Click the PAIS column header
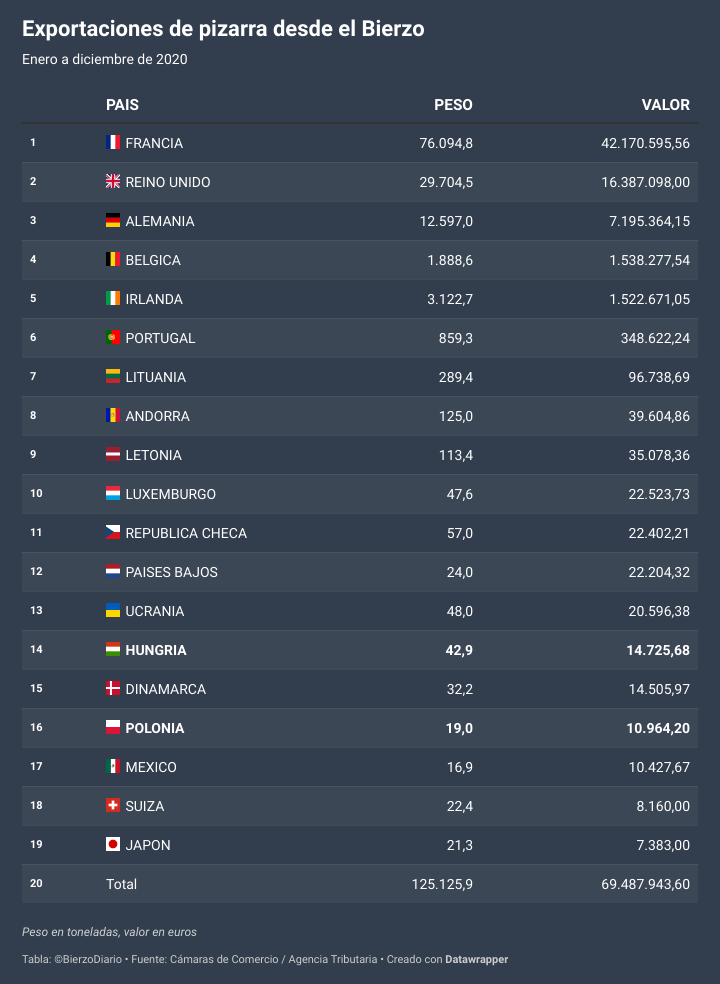The width and height of the screenshot is (720, 984). (x=122, y=105)
